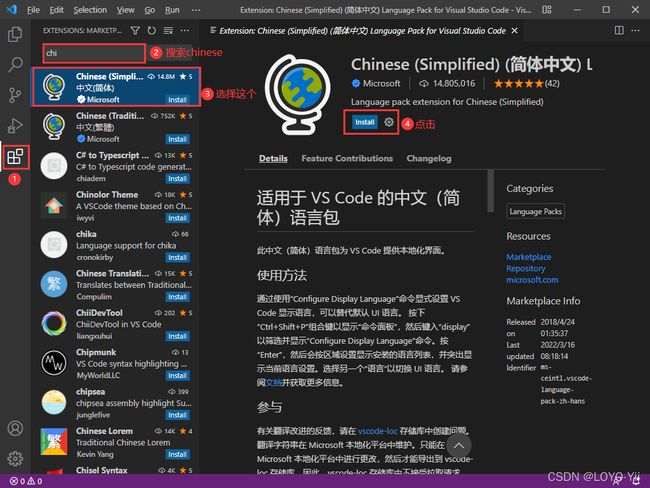Open the Run menu

[172, 10]
